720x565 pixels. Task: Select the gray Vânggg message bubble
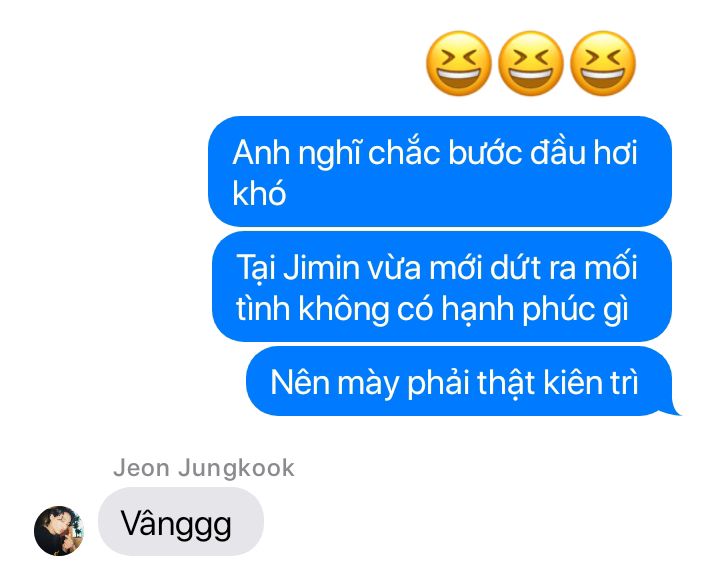coord(181,521)
